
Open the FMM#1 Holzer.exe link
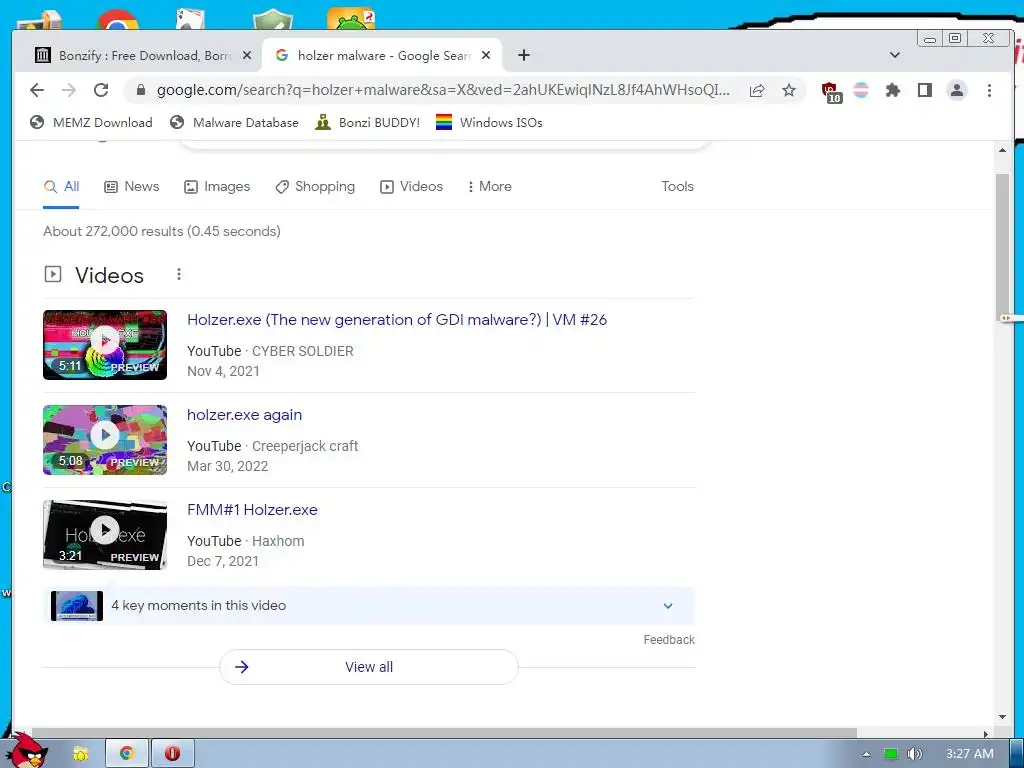coord(252,509)
